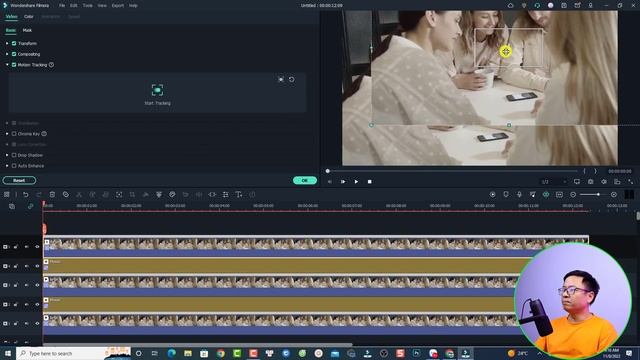This screenshot has height=360, width=640.
Task: Expand the Compositing section arrow
Action: click(7, 54)
